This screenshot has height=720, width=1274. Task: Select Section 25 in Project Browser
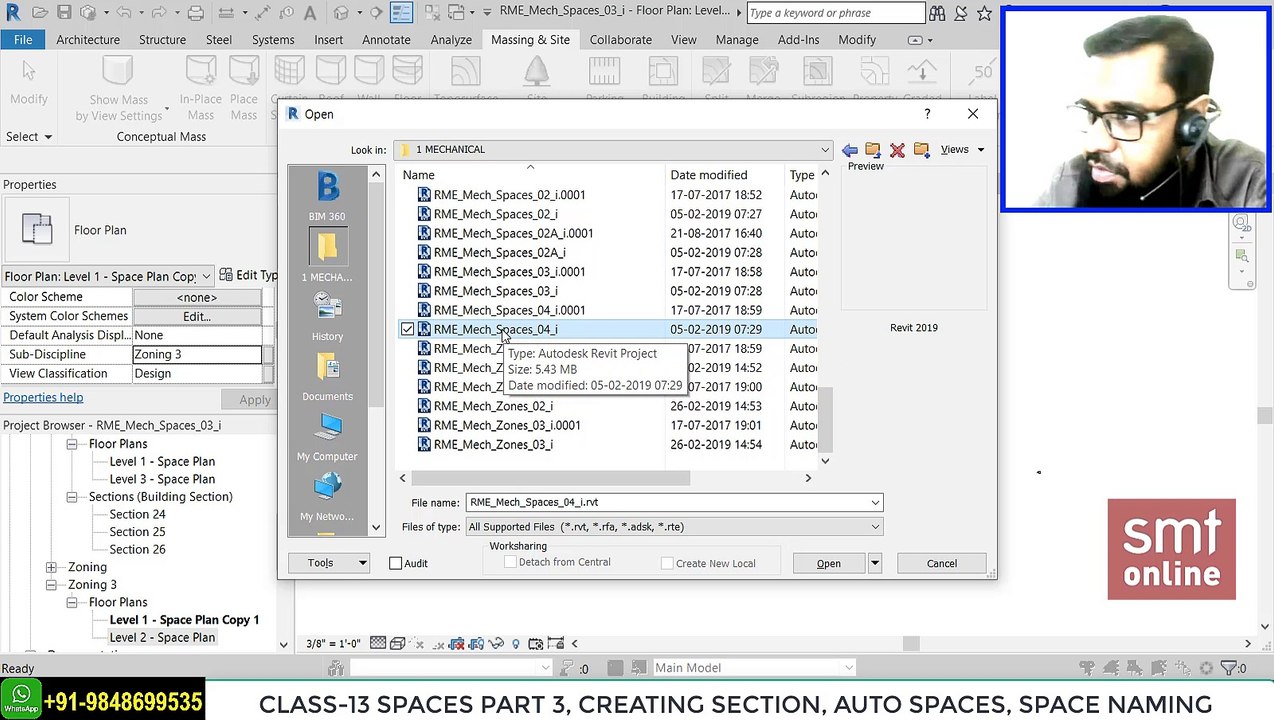137,532
